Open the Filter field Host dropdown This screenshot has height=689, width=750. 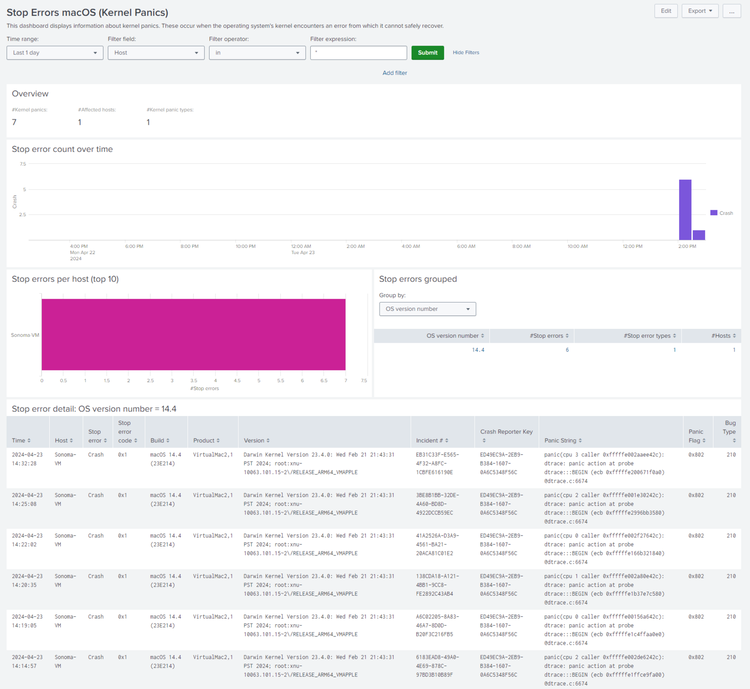click(x=156, y=53)
